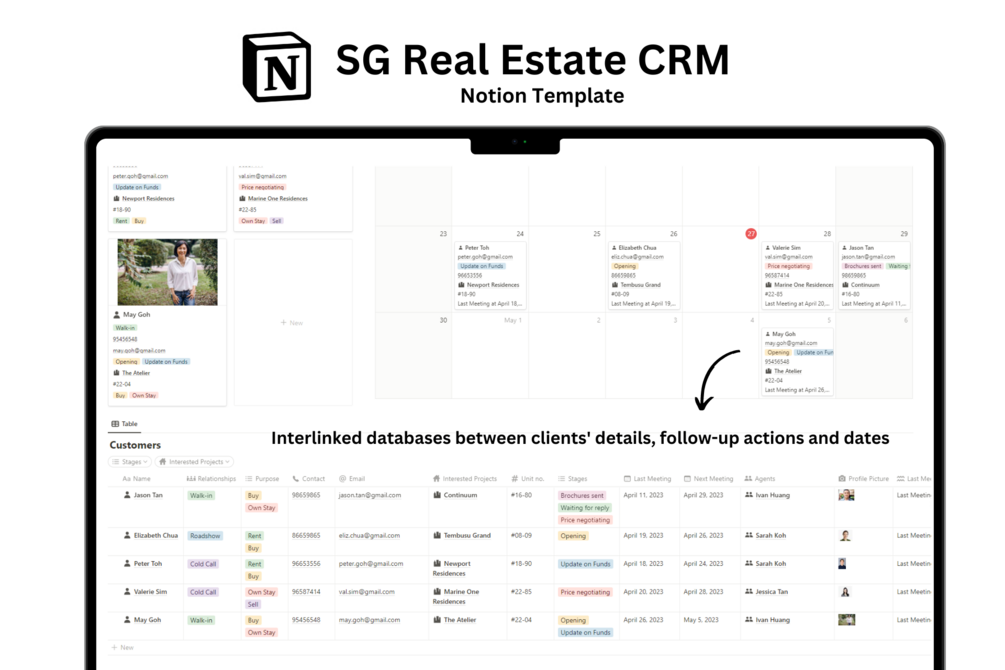Click the person icon beside Valerie Sim row
The width and height of the screenshot is (1005, 670).
click(x=127, y=592)
